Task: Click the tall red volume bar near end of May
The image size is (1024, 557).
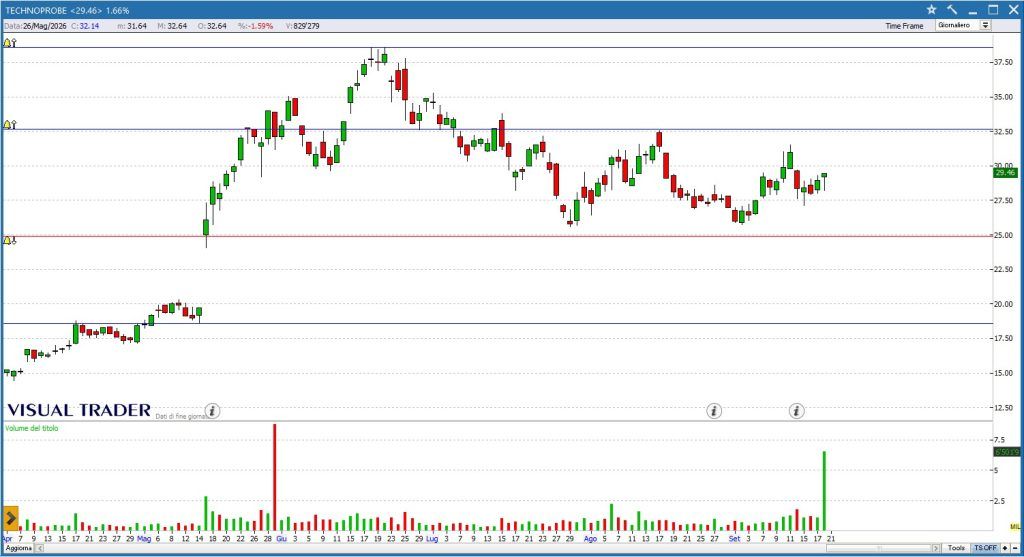Action: 275,477
